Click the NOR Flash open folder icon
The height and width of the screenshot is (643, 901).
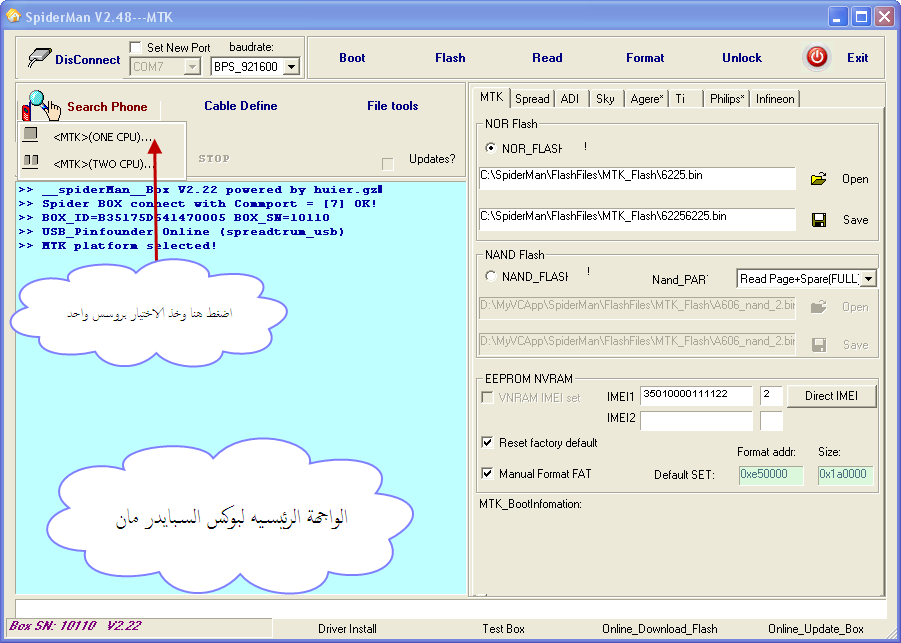point(818,179)
